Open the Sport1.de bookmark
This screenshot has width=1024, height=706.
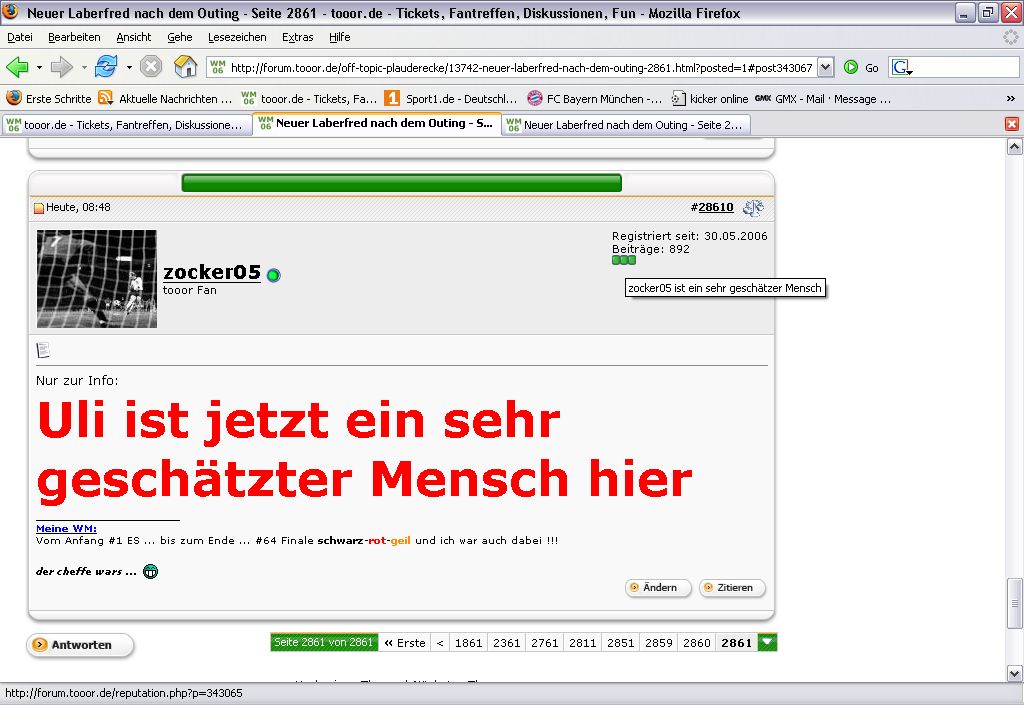451,99
